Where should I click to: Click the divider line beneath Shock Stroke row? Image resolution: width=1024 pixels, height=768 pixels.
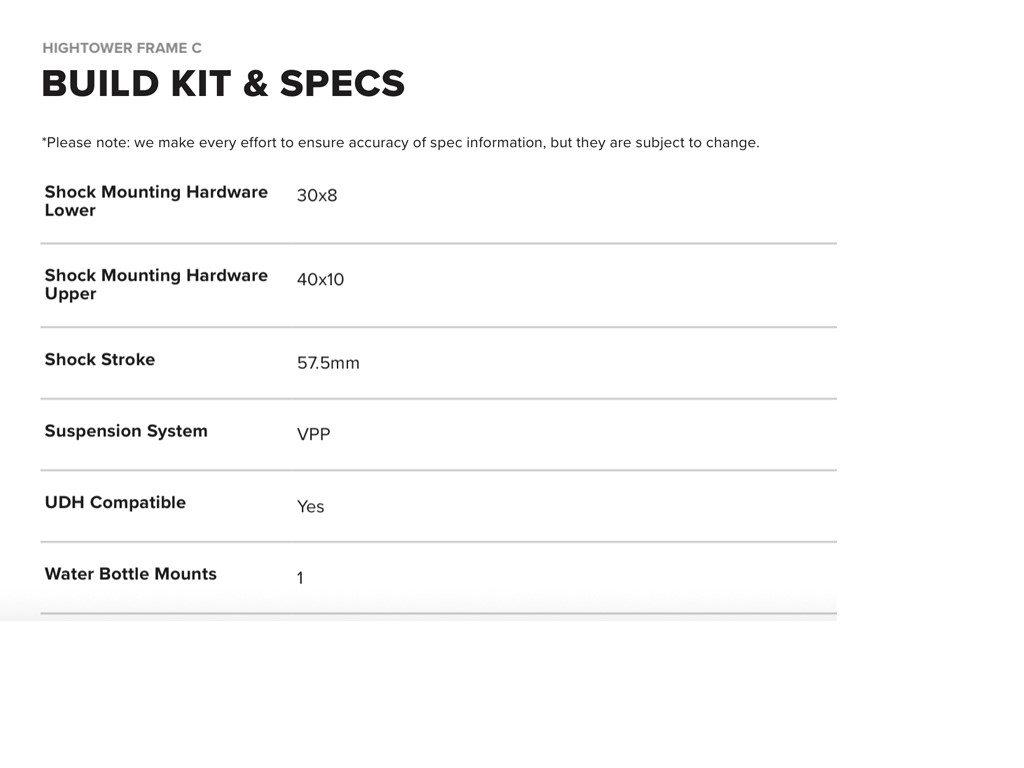[x=438, y=398]
